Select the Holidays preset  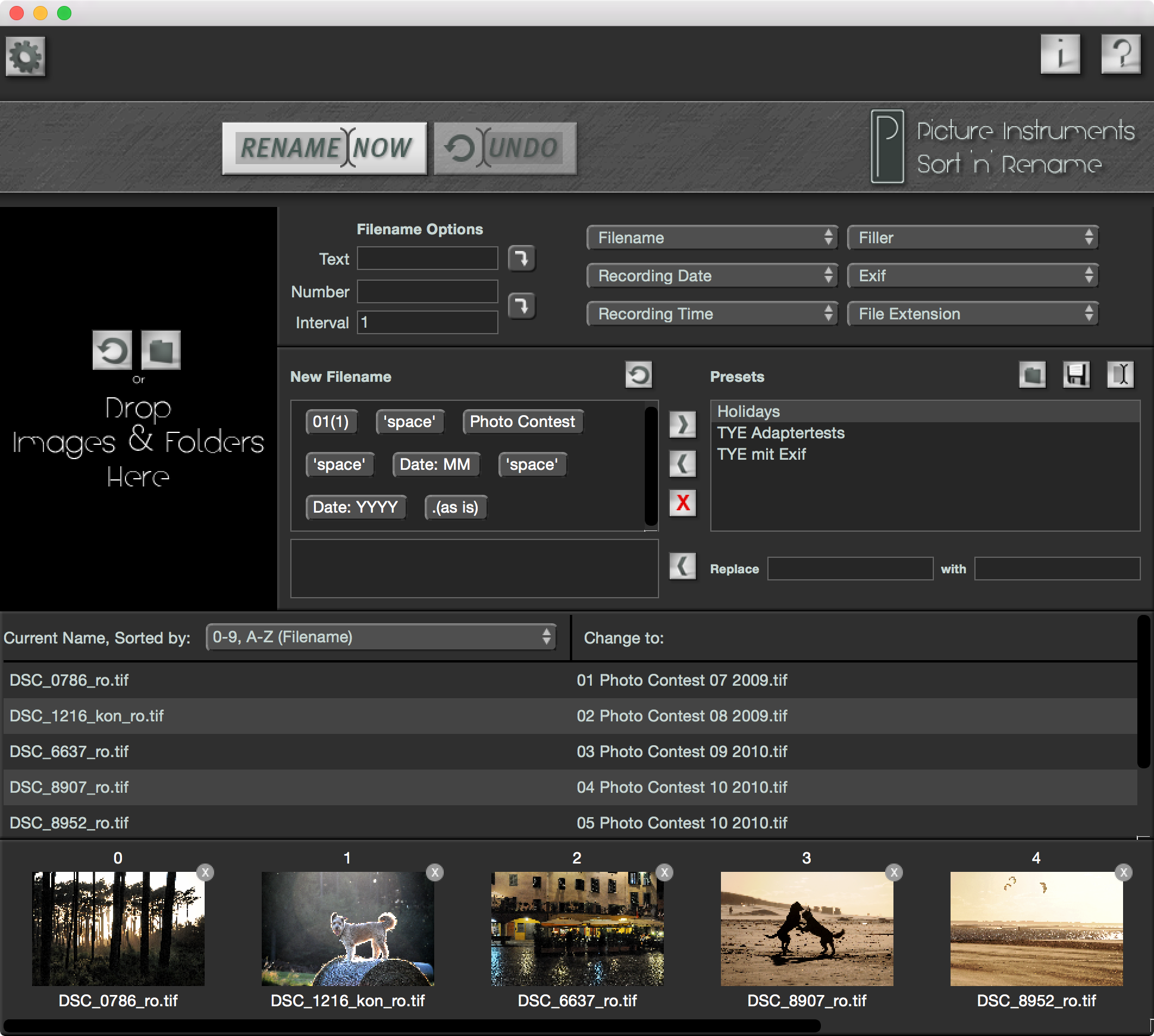(x=748, y=412)
